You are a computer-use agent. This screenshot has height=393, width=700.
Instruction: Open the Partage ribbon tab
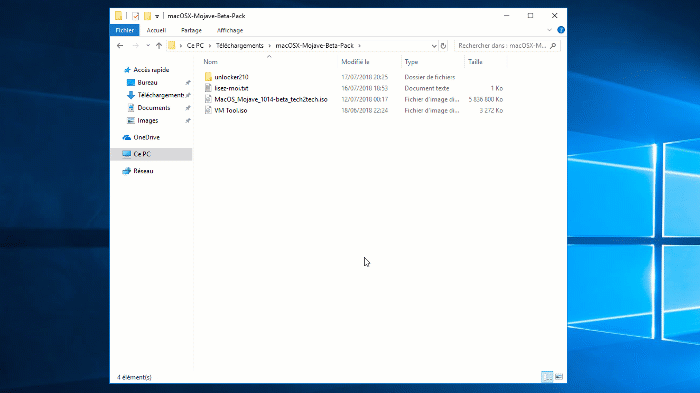(x=192, y=30)
